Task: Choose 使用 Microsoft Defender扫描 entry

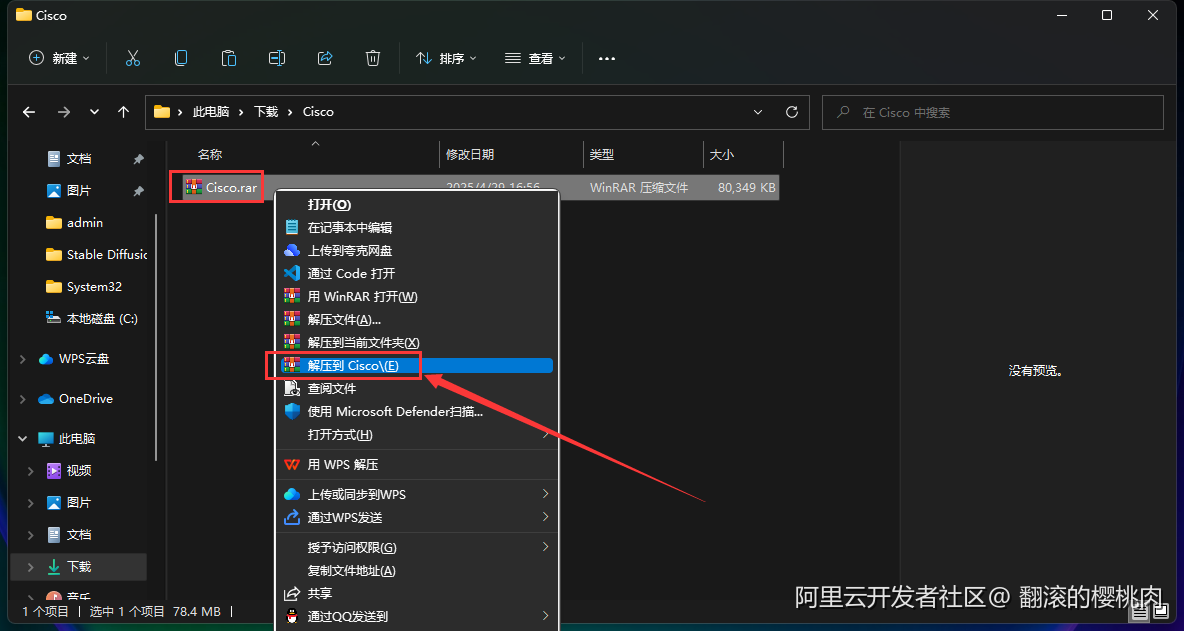Action: (417, 411)
